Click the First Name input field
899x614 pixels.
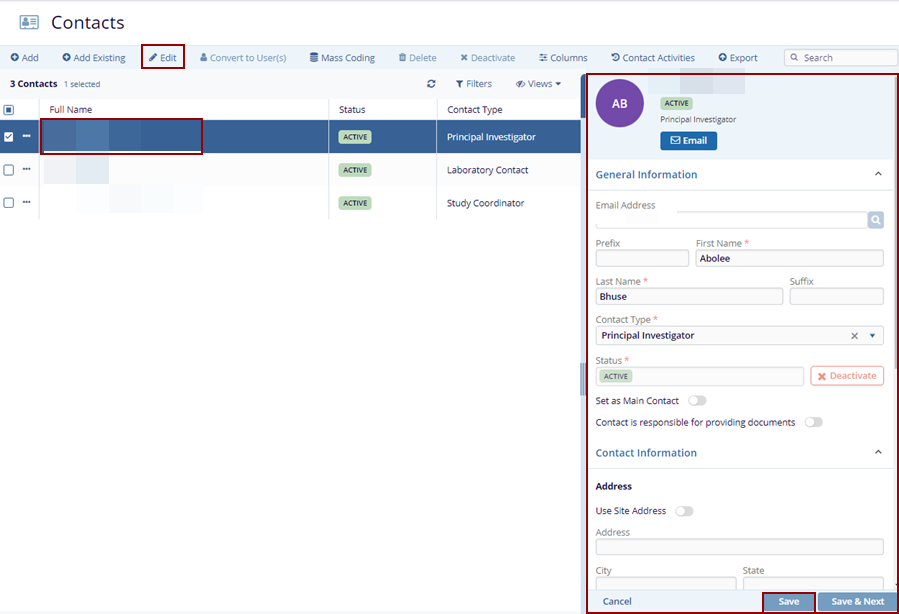pyautogui.click(x=789, y=259)
